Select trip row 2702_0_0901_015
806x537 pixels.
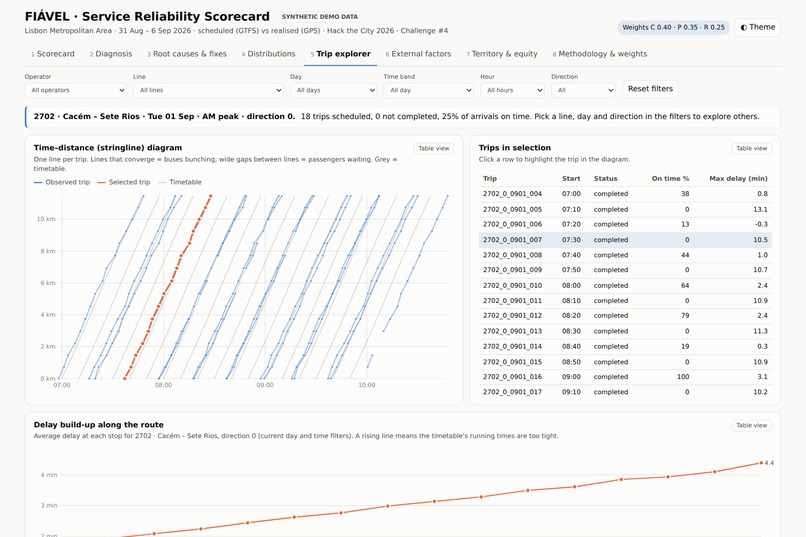tap(625, 362)
